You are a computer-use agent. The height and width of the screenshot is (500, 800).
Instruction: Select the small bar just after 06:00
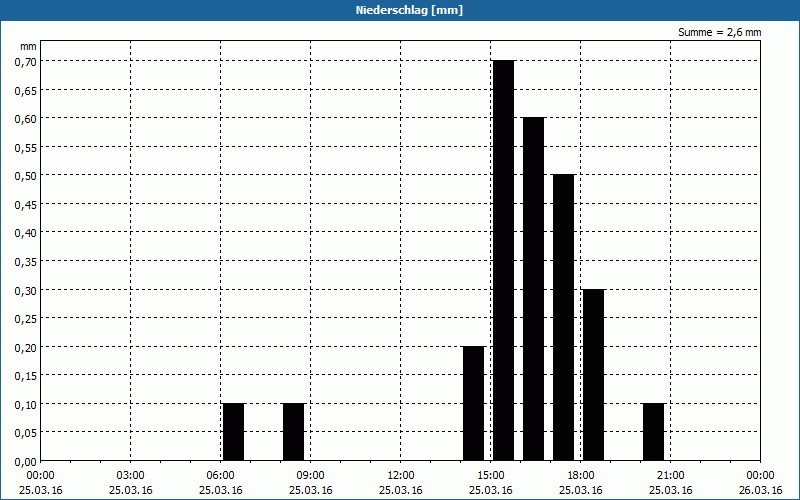(x=233, y=432)
